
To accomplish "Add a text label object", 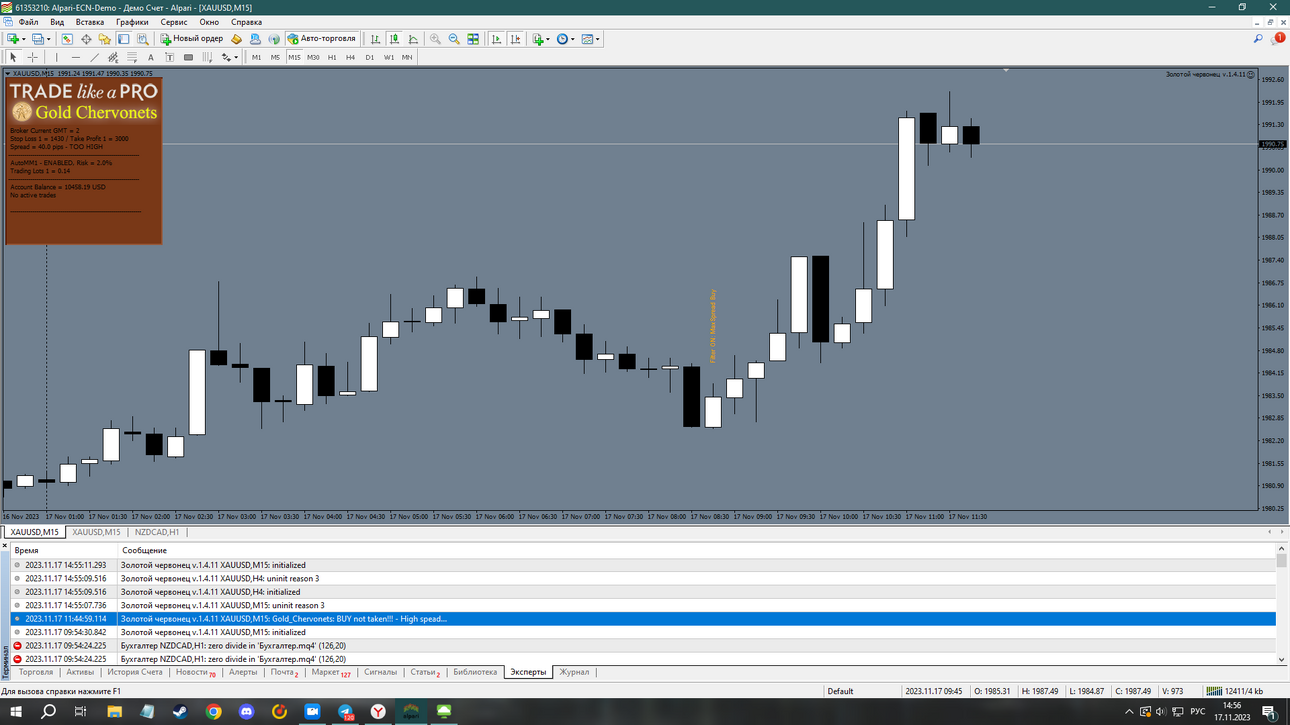I will click(x=169, y=57).
